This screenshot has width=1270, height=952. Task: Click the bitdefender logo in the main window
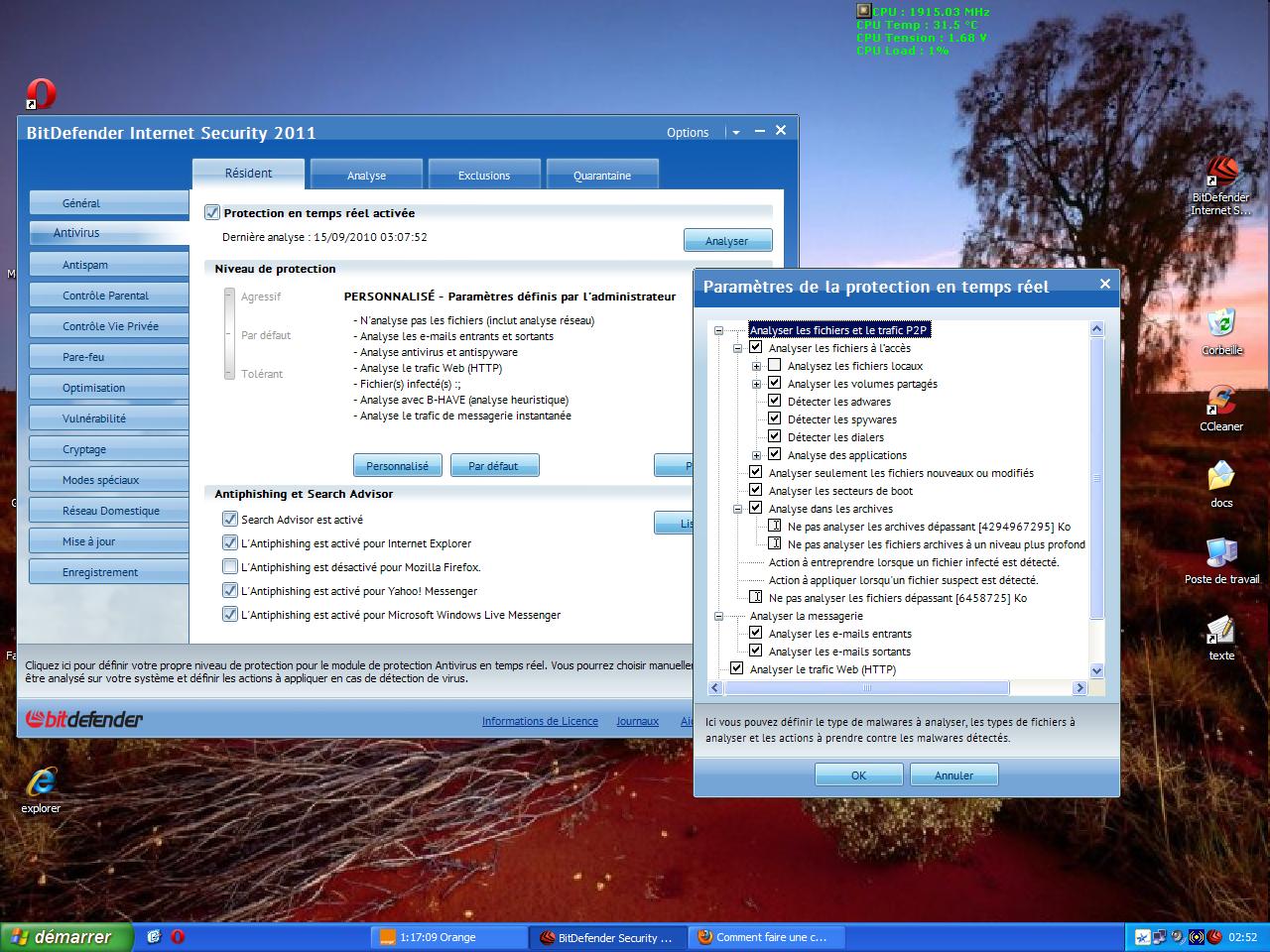84,719
